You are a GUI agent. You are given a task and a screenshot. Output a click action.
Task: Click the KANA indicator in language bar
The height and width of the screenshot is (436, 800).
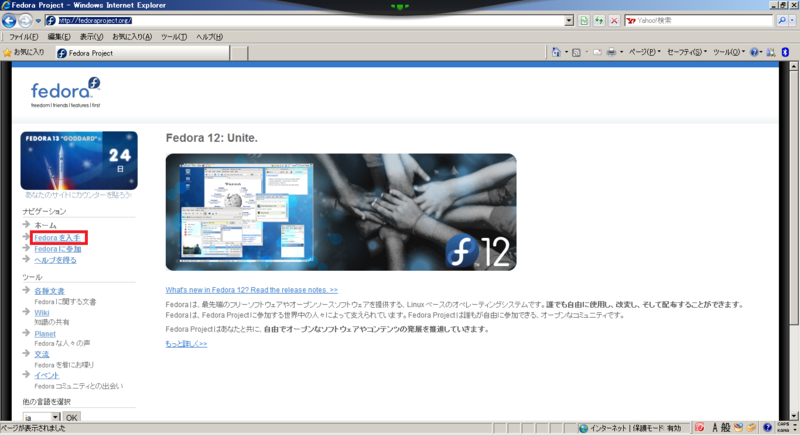783,430
